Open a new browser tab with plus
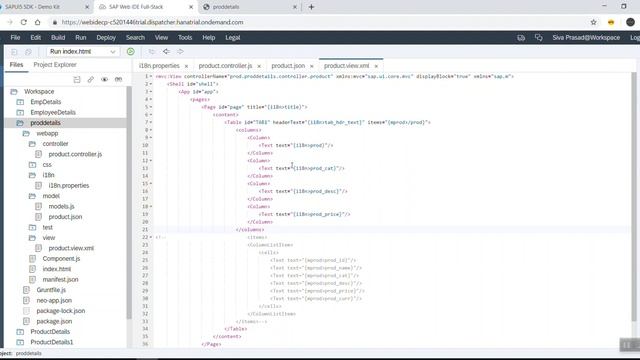Viewport: 640px width, 360px height. (x=311, y=7)
